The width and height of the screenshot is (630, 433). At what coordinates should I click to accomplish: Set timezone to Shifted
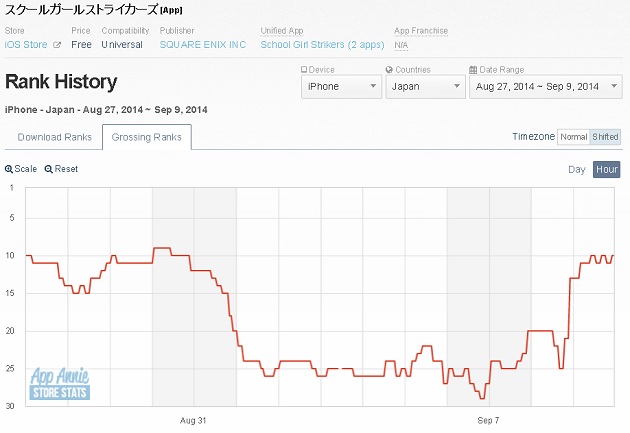pos(605,137)
